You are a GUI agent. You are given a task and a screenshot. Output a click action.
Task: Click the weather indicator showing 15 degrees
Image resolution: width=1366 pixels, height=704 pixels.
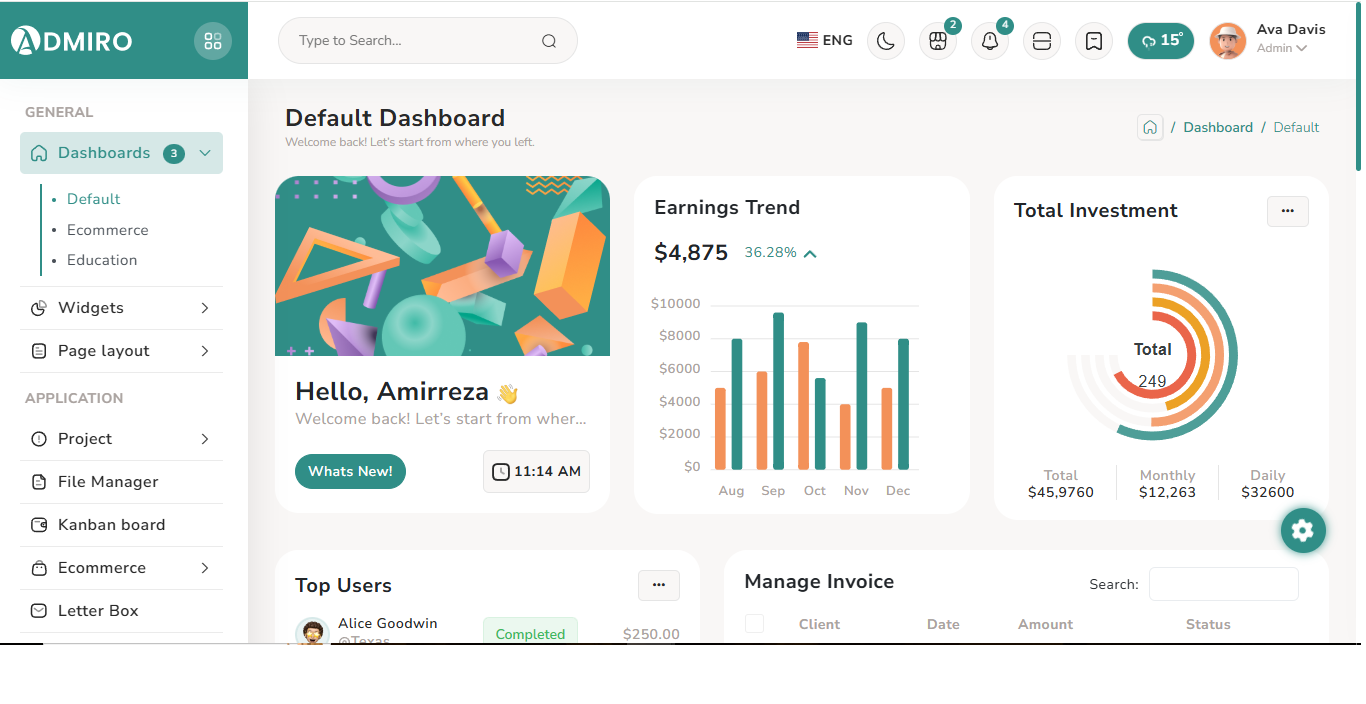point(1160,41)
